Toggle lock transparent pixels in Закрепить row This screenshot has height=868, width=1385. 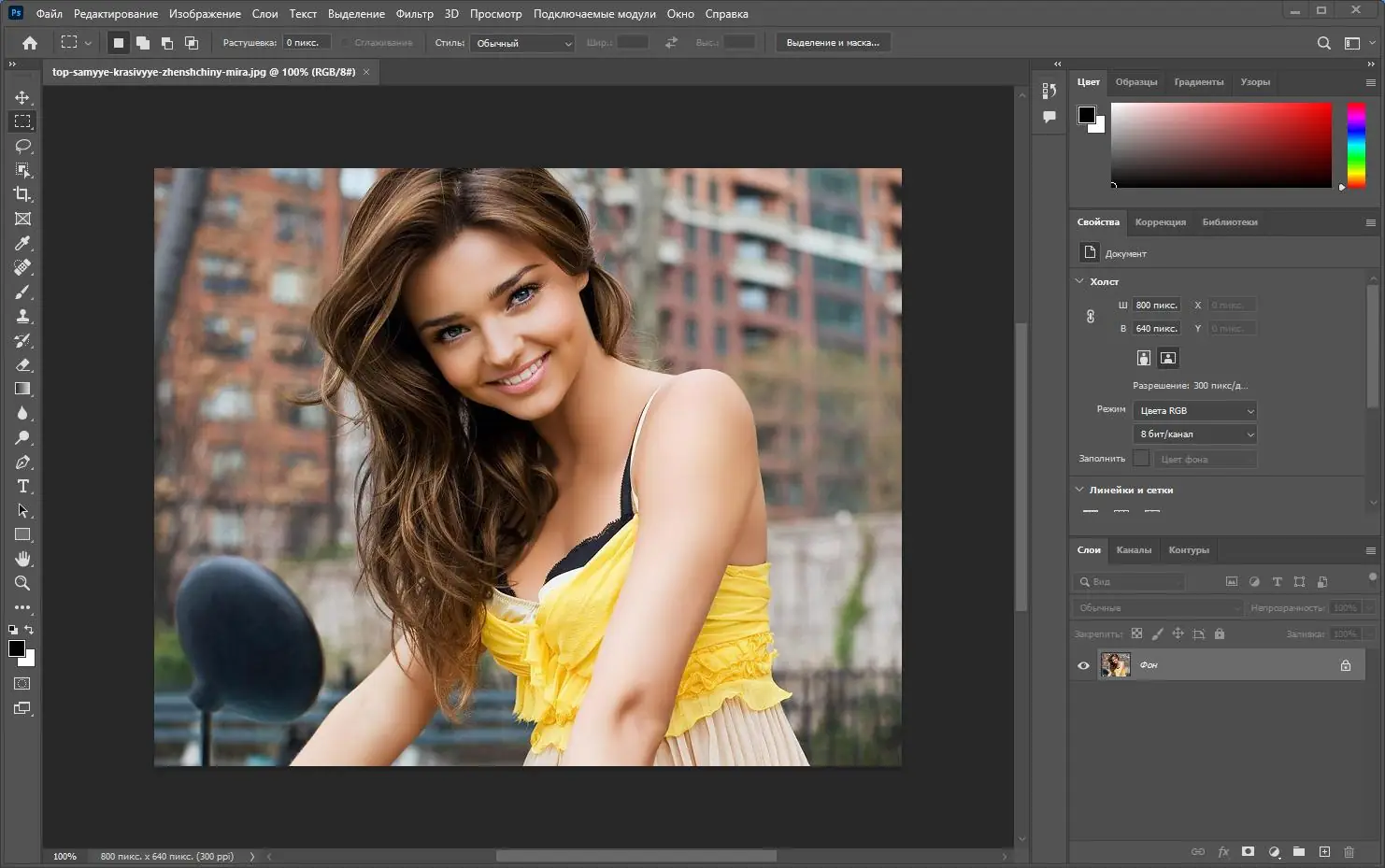coord(1137,633)
